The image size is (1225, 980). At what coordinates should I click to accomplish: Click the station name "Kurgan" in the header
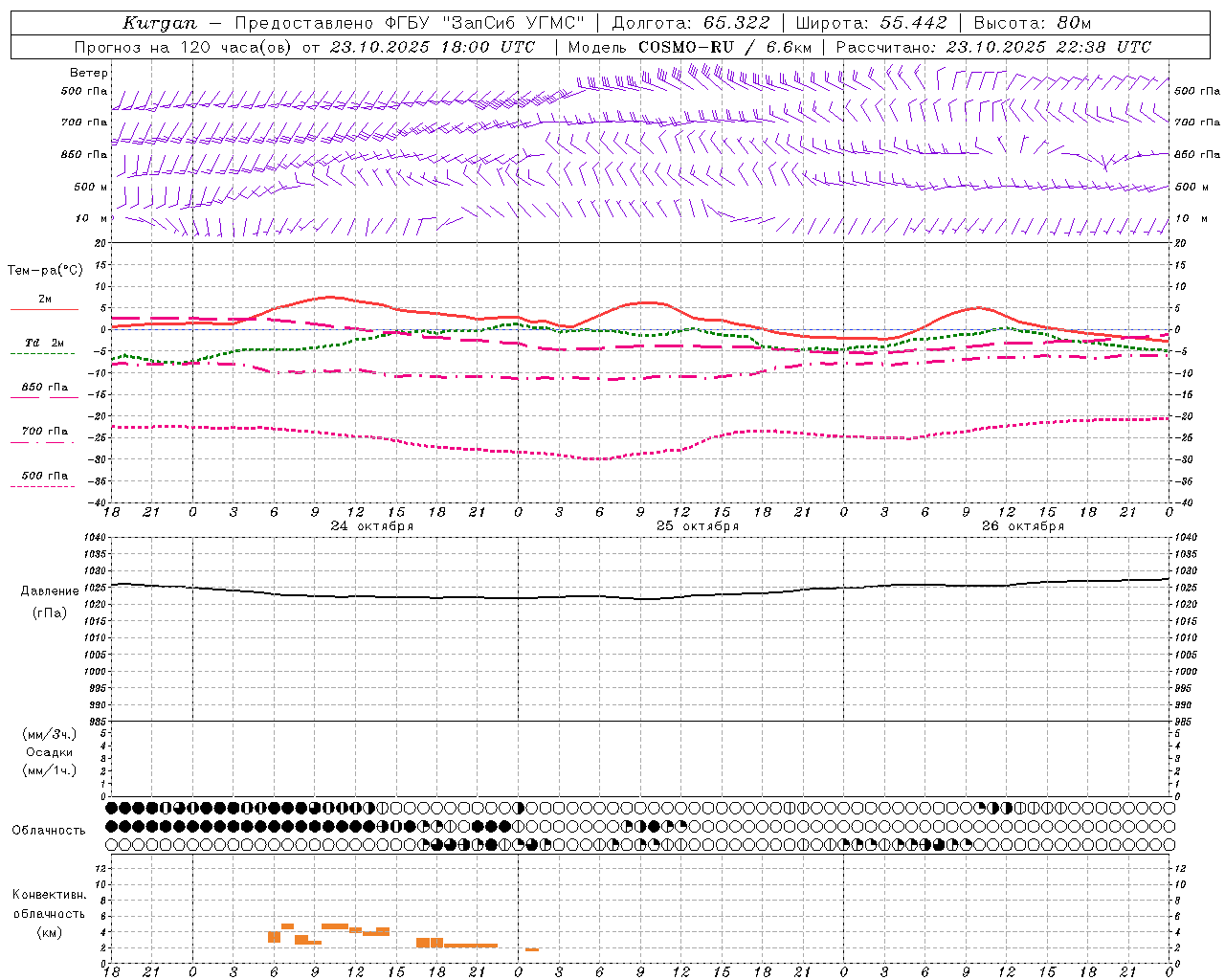click(160, 24)
